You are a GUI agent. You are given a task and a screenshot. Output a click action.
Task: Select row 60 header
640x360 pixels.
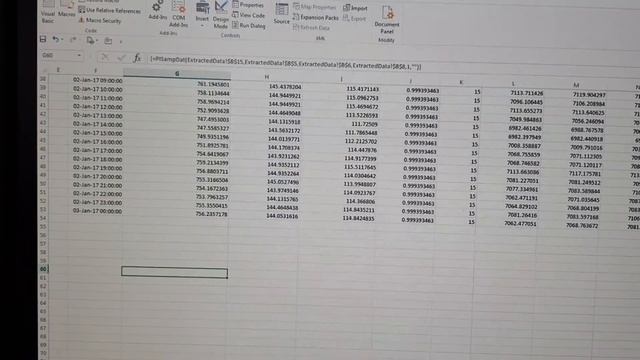pyautogui.click(x=43, y=269)
